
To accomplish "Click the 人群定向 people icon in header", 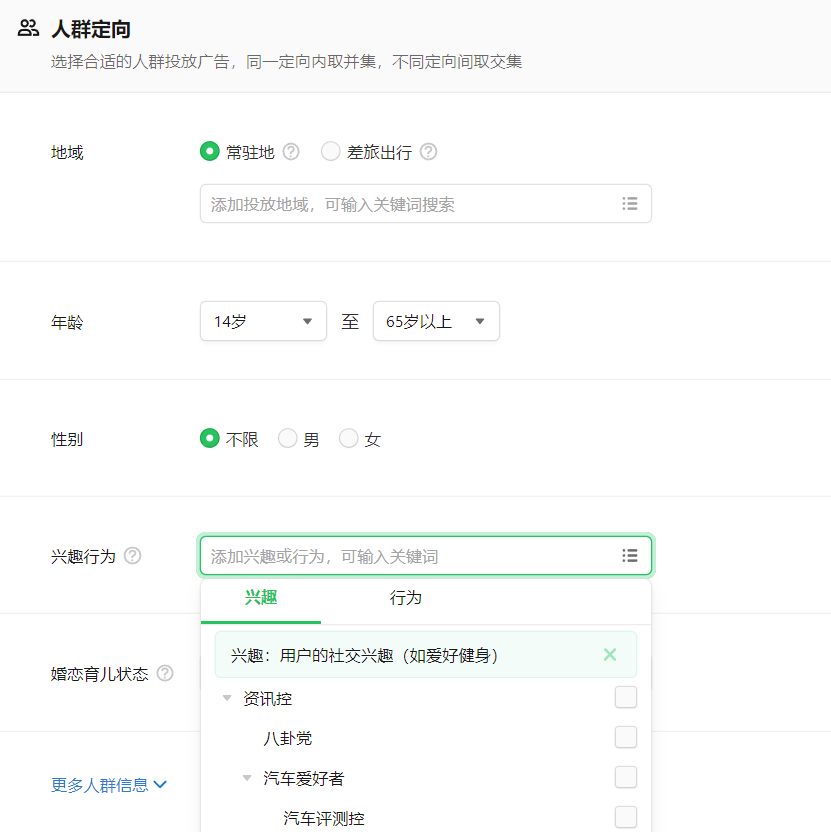I will (27, 29).
